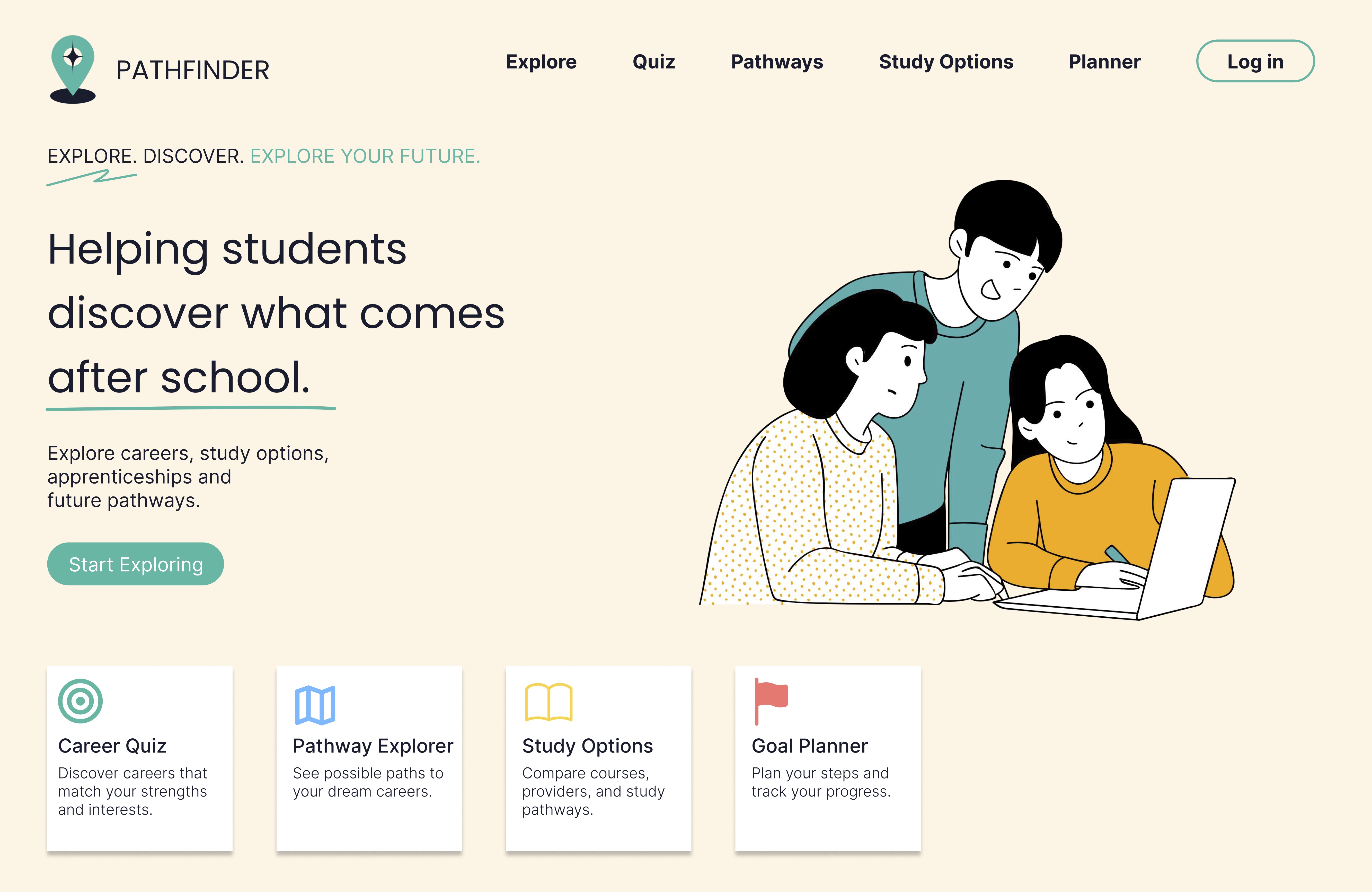Click the Start Exploring button

tap(136, 564)
